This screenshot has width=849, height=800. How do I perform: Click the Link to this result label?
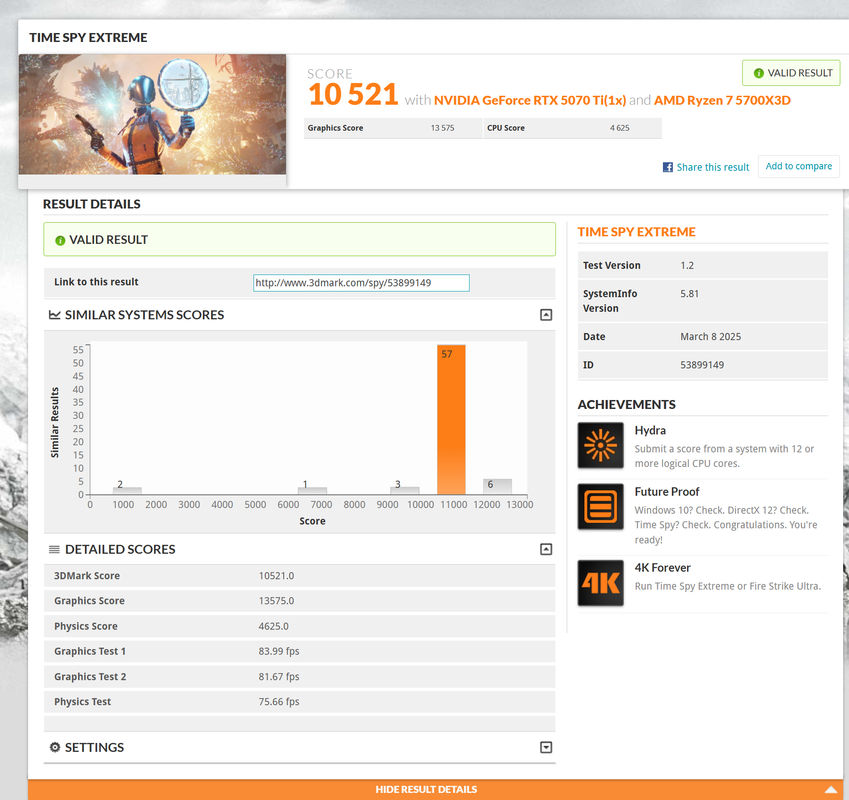[96, 282]
